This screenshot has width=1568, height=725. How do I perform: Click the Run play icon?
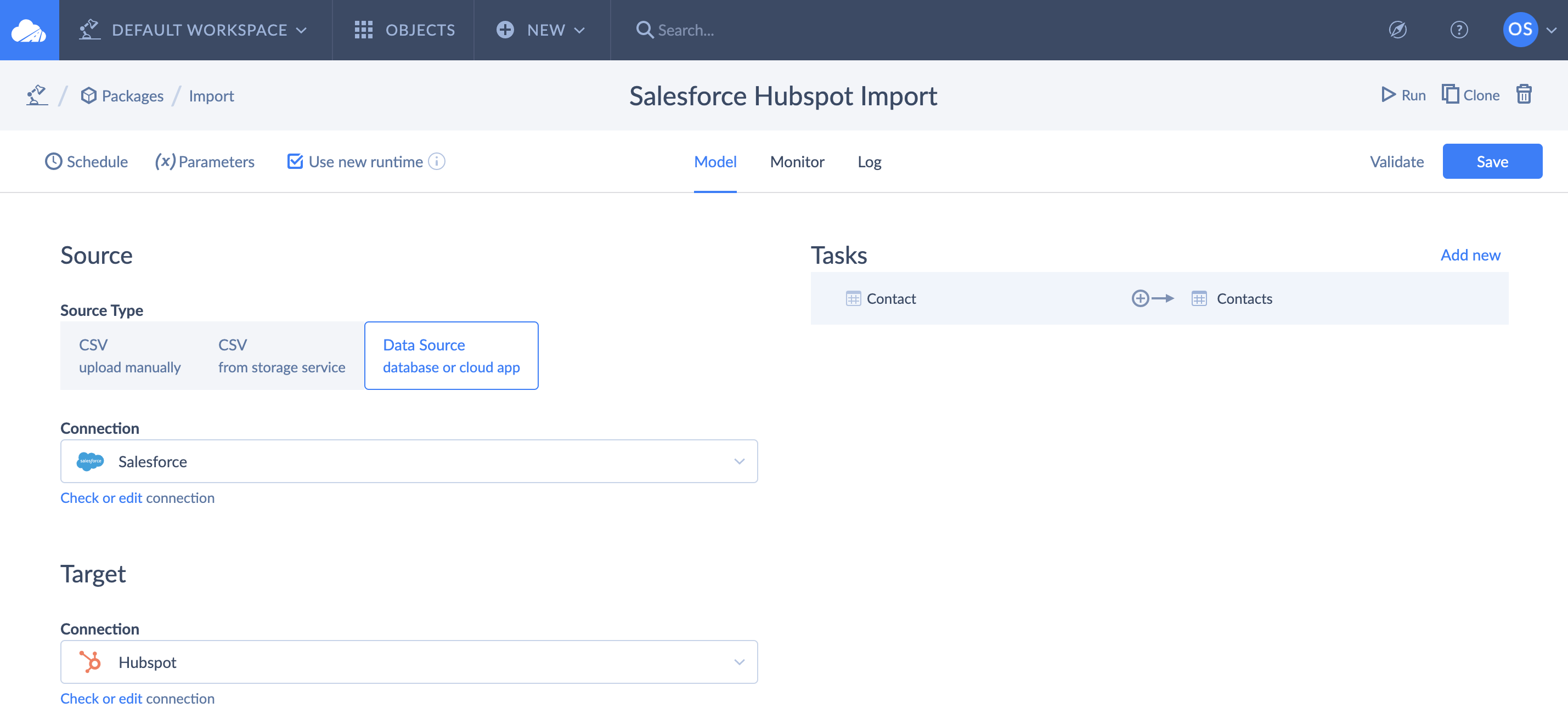[x=1388, y=95]
